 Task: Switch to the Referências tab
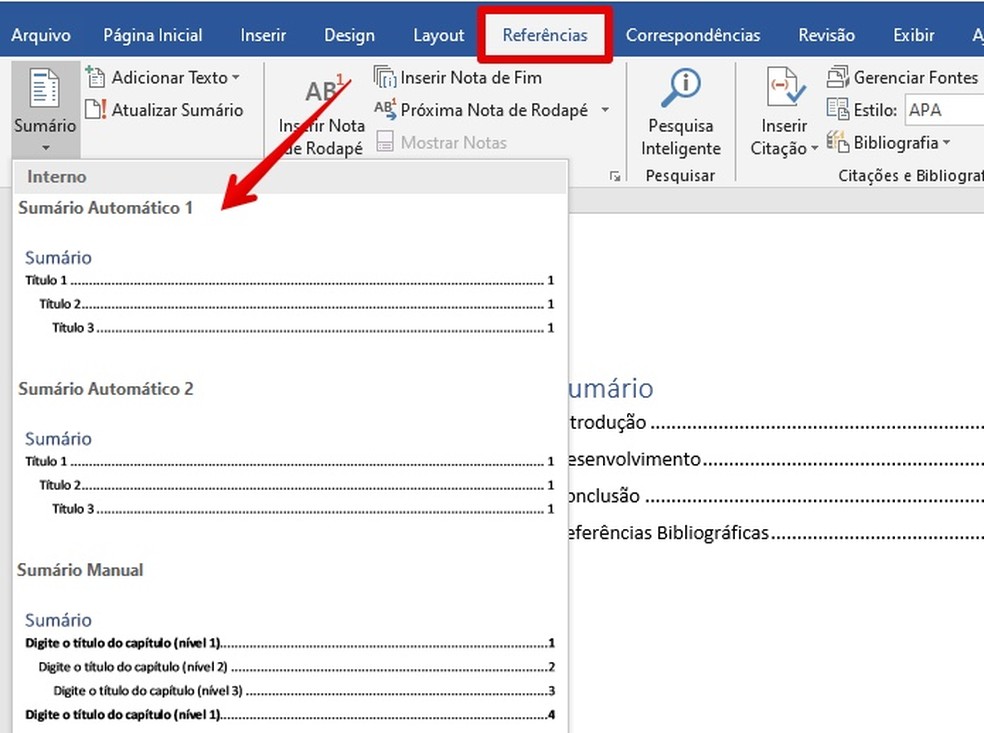[x=545, y=35]
